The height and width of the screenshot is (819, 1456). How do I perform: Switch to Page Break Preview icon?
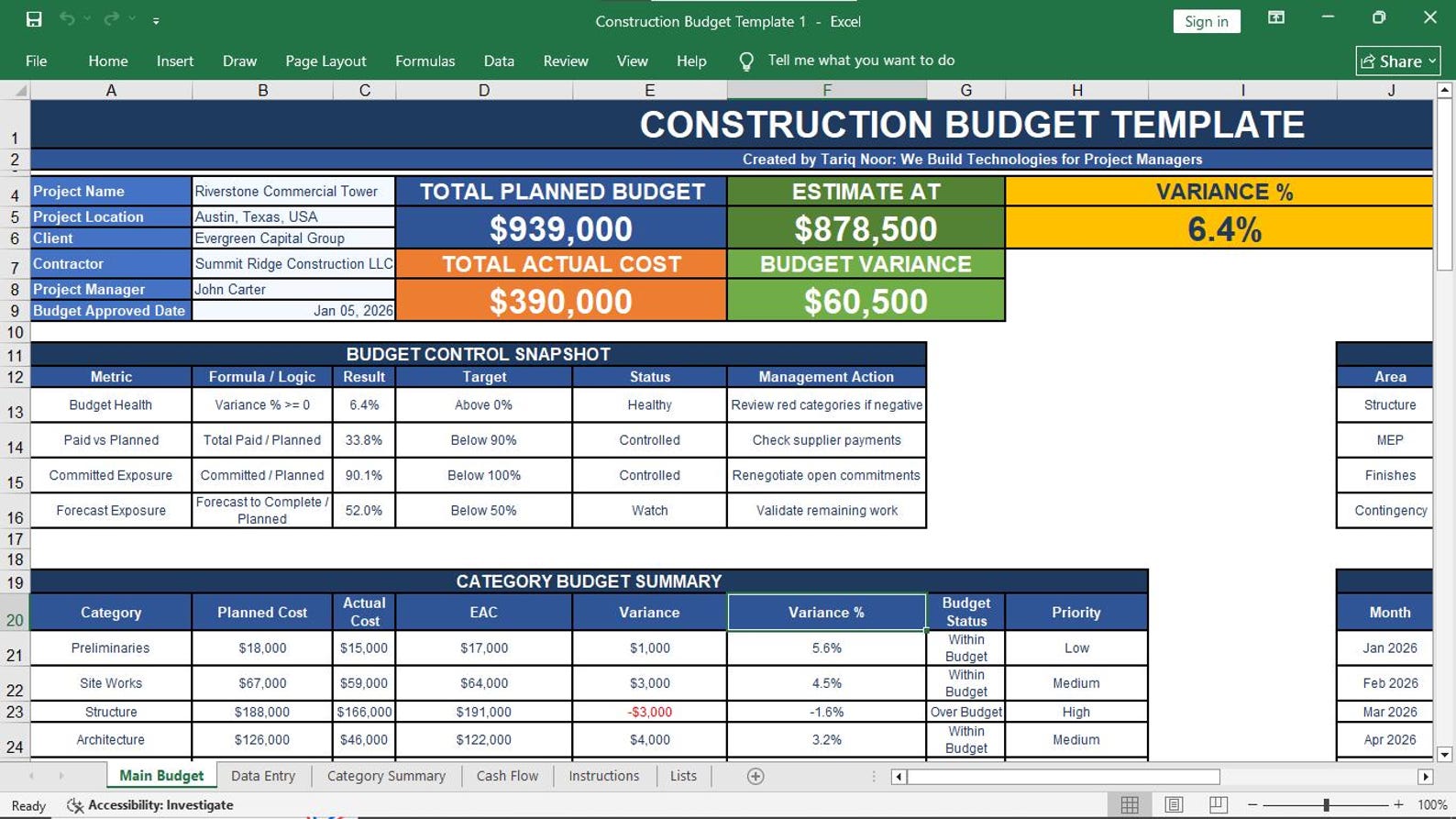1218,805
